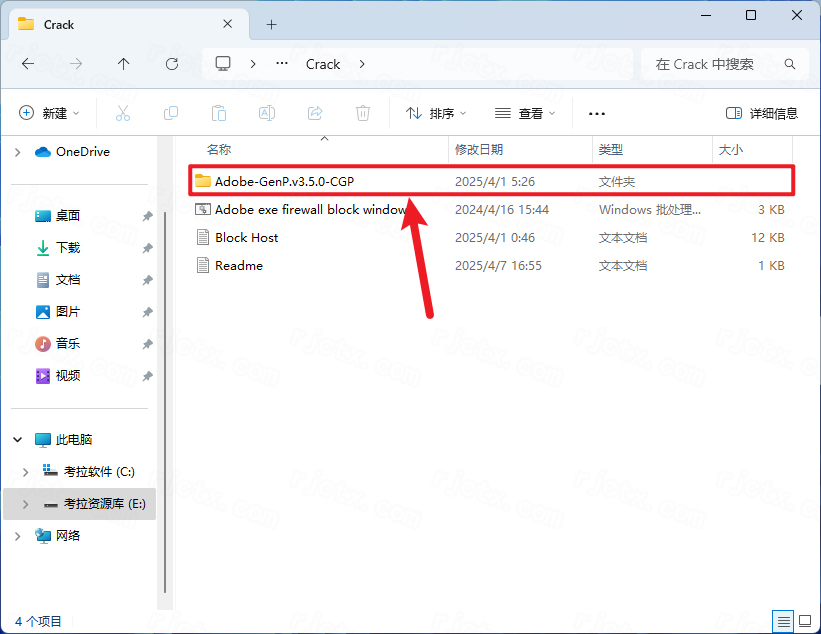Go up one folder level
Viewport: 821px width, 634px height.
coord(123,64)
